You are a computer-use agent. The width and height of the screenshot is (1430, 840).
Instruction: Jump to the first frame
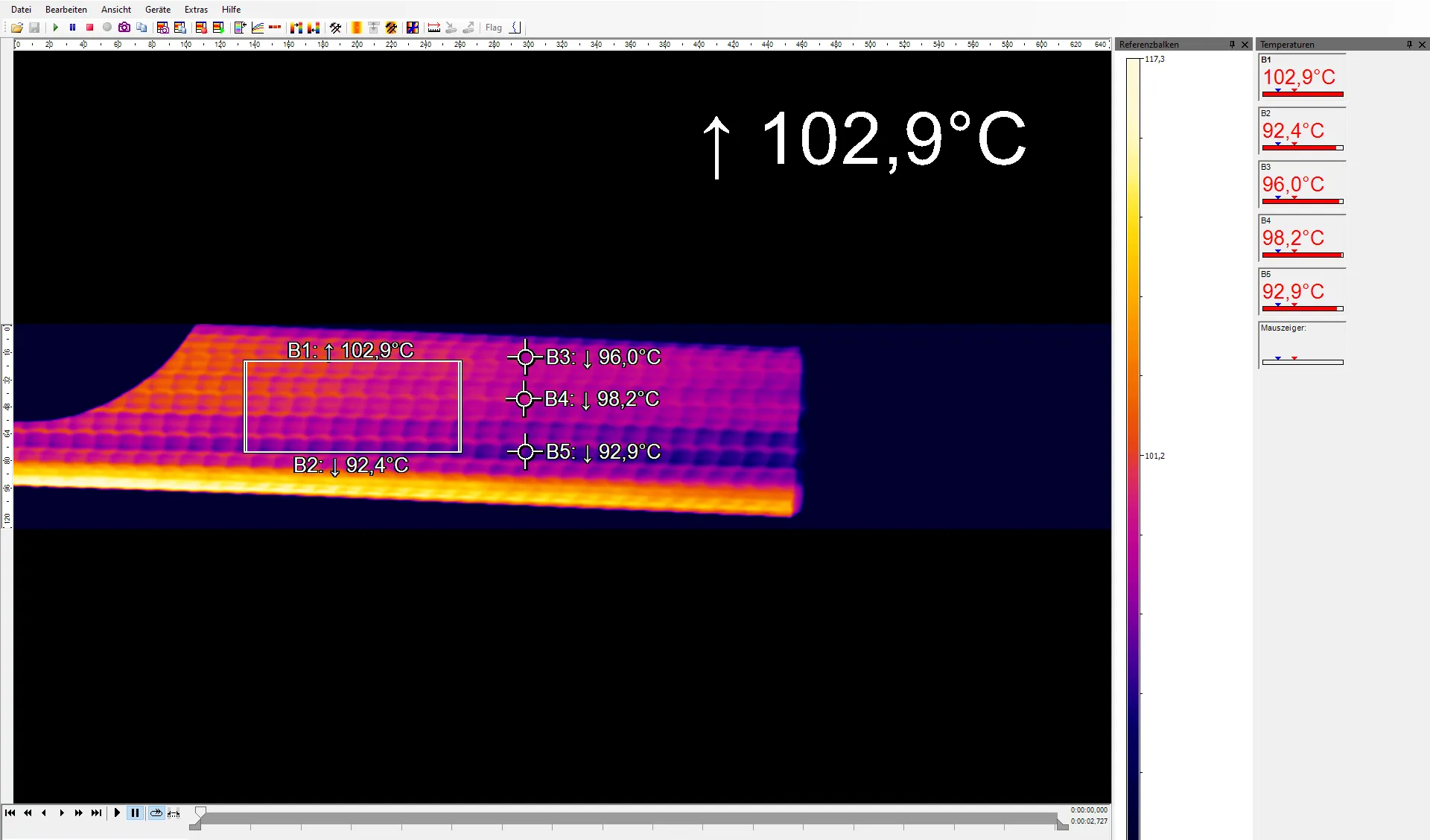pos(10,812)
